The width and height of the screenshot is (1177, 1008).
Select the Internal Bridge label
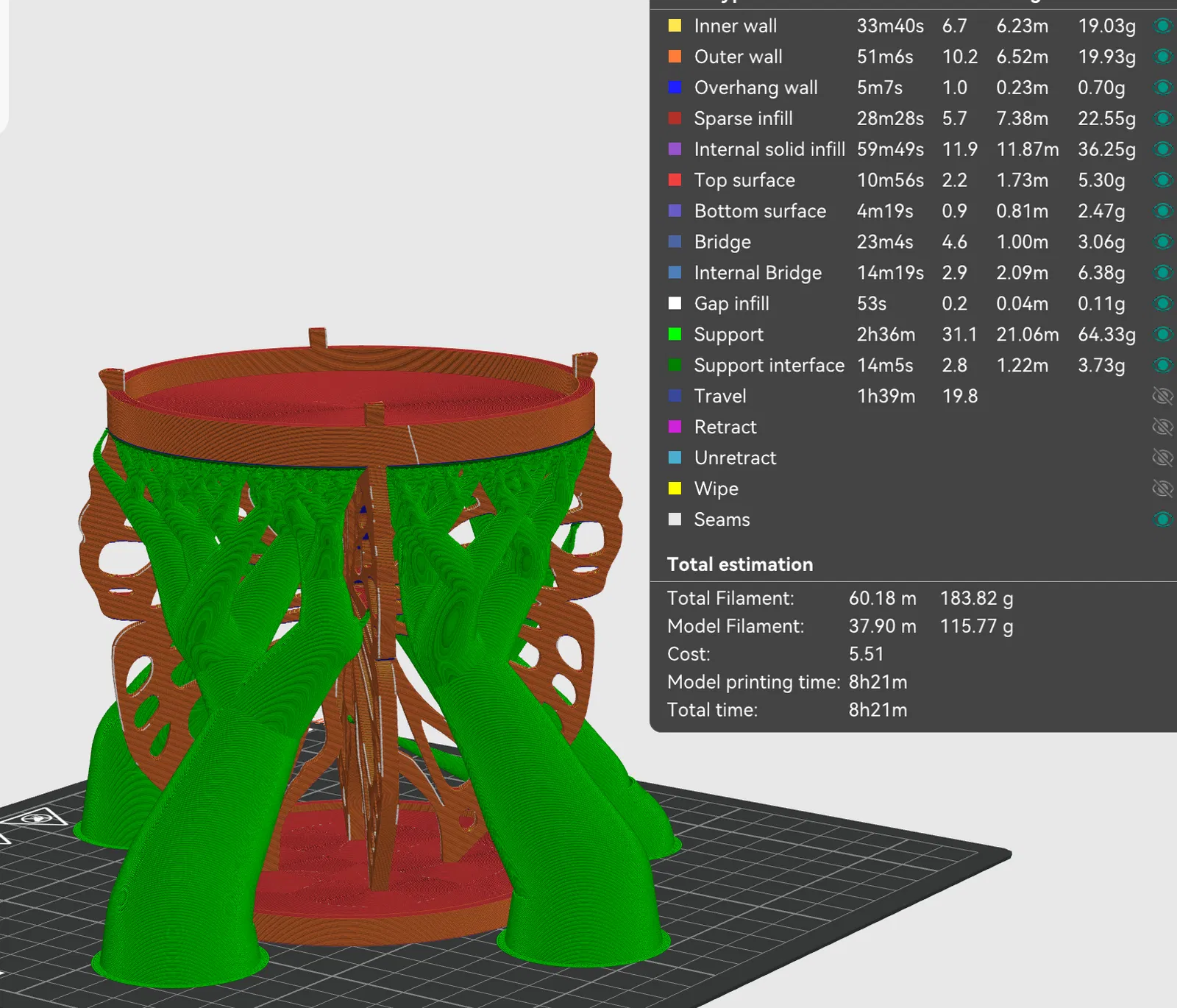(758, 273)
